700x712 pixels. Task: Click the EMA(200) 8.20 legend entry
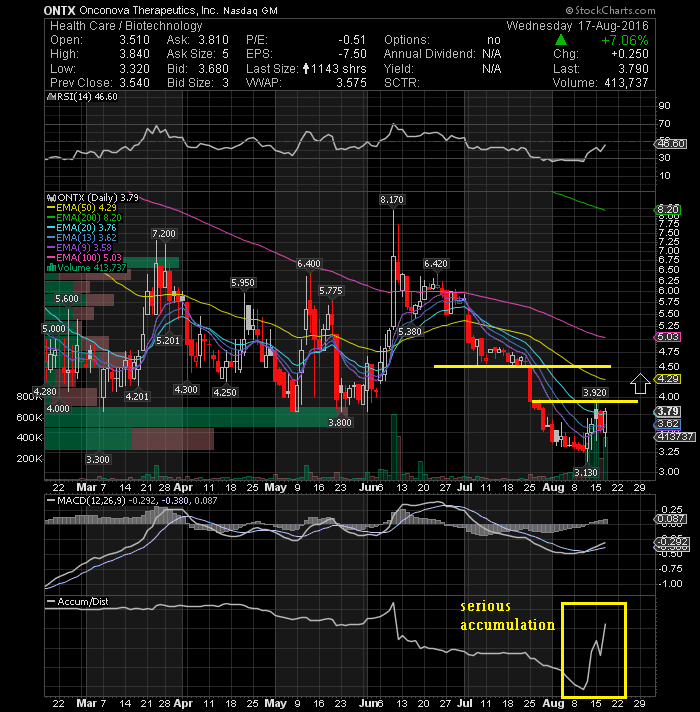84,218
